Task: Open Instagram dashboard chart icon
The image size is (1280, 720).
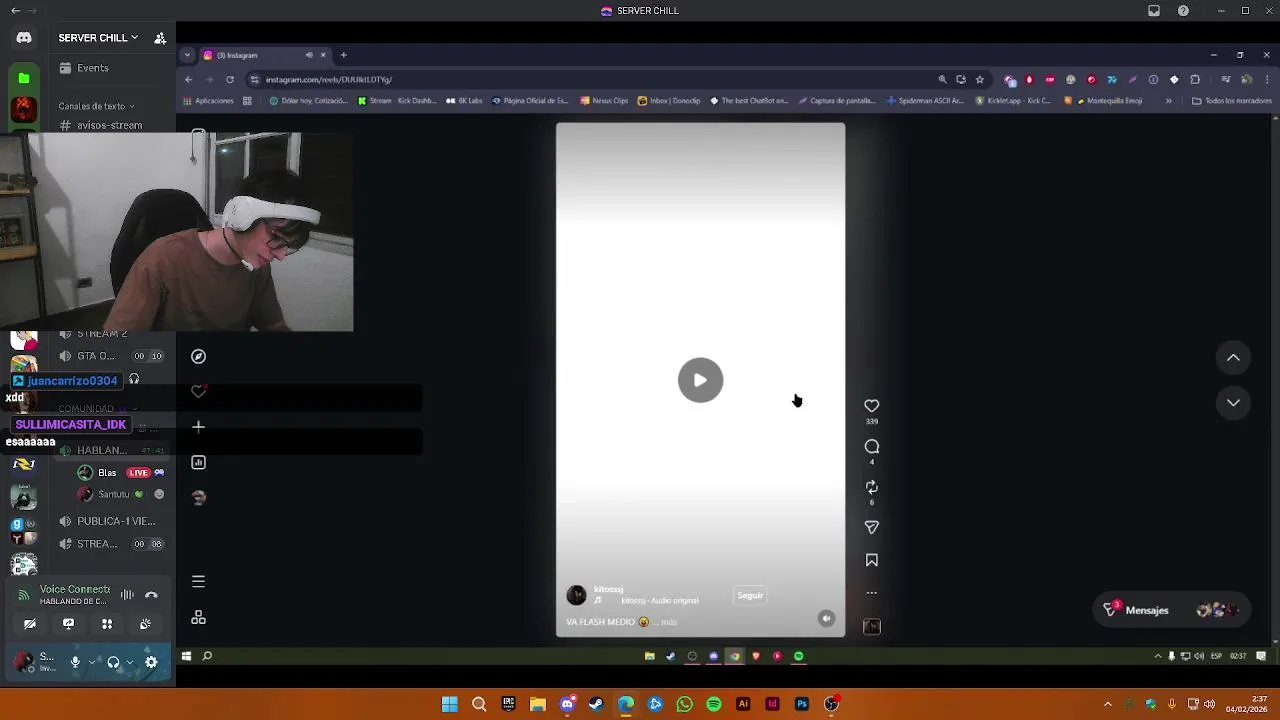Action: tap(198, 462)
